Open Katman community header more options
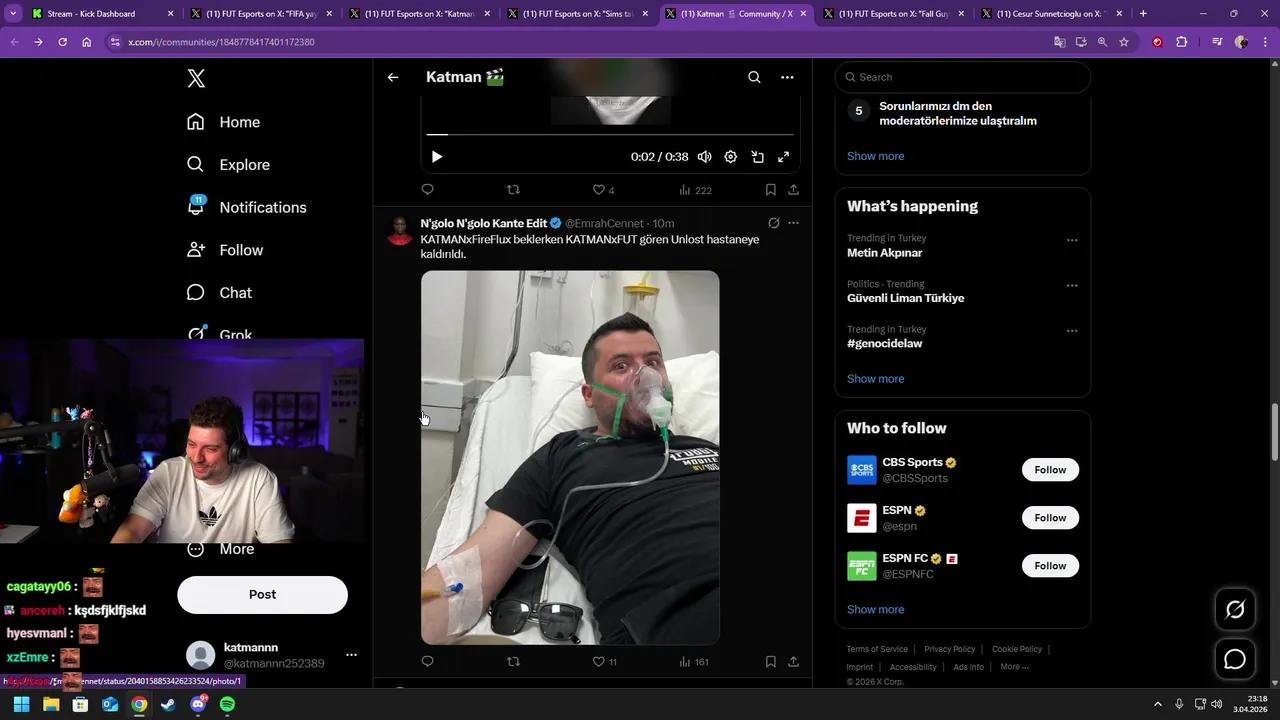 [787, 77]
